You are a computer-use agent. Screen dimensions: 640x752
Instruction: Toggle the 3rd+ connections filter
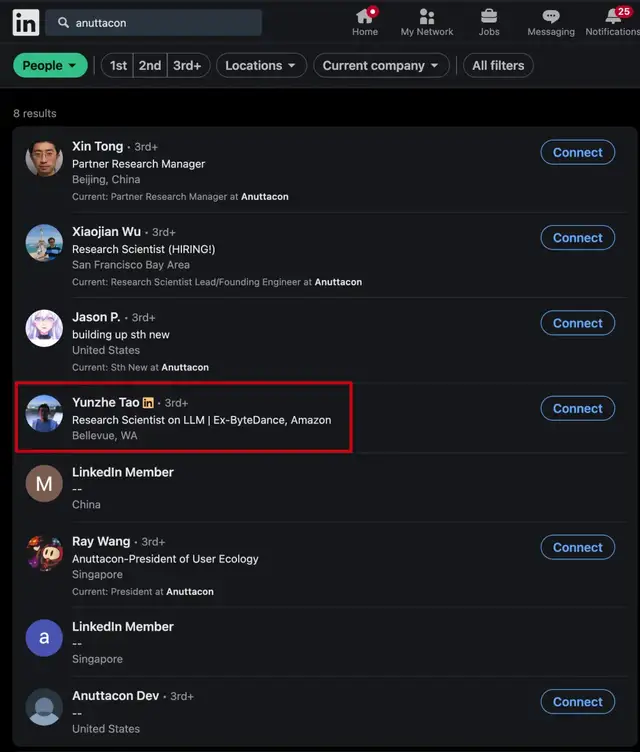pyautogui.click(x=187, y=66)
